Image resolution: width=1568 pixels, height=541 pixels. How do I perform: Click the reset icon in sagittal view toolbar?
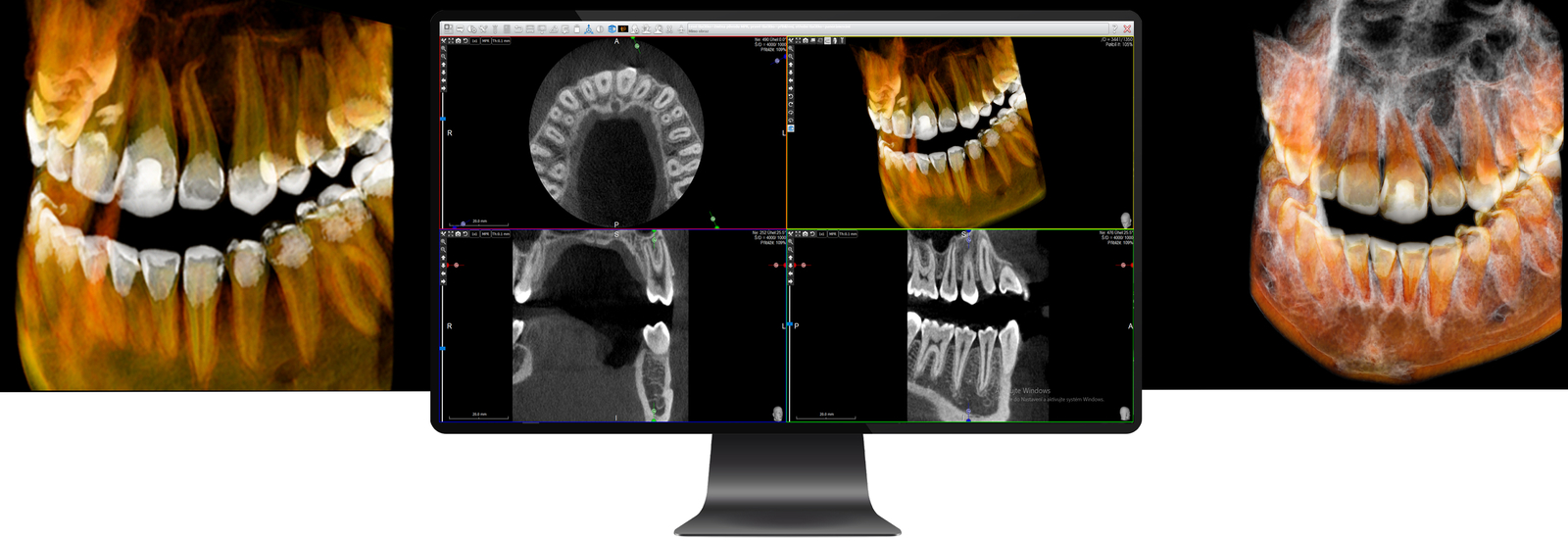[x=812, y=234]
